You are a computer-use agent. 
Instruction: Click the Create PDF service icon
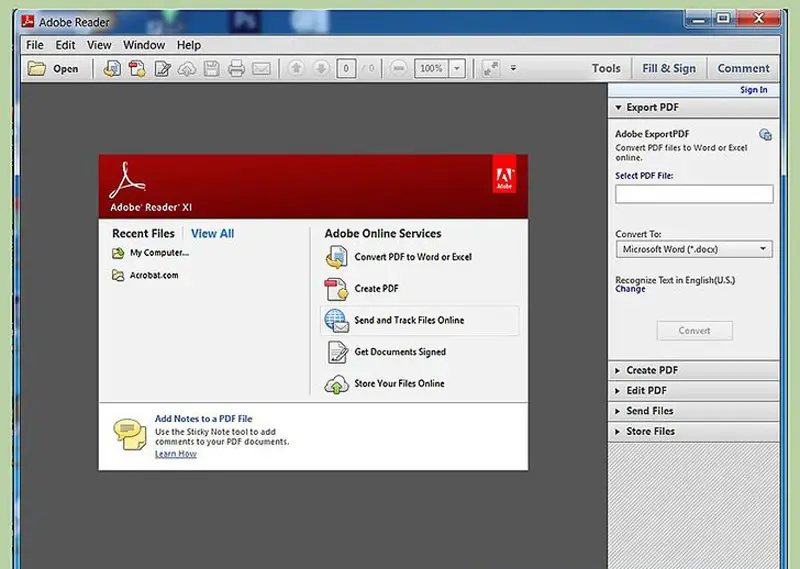[x=336, y=289]
